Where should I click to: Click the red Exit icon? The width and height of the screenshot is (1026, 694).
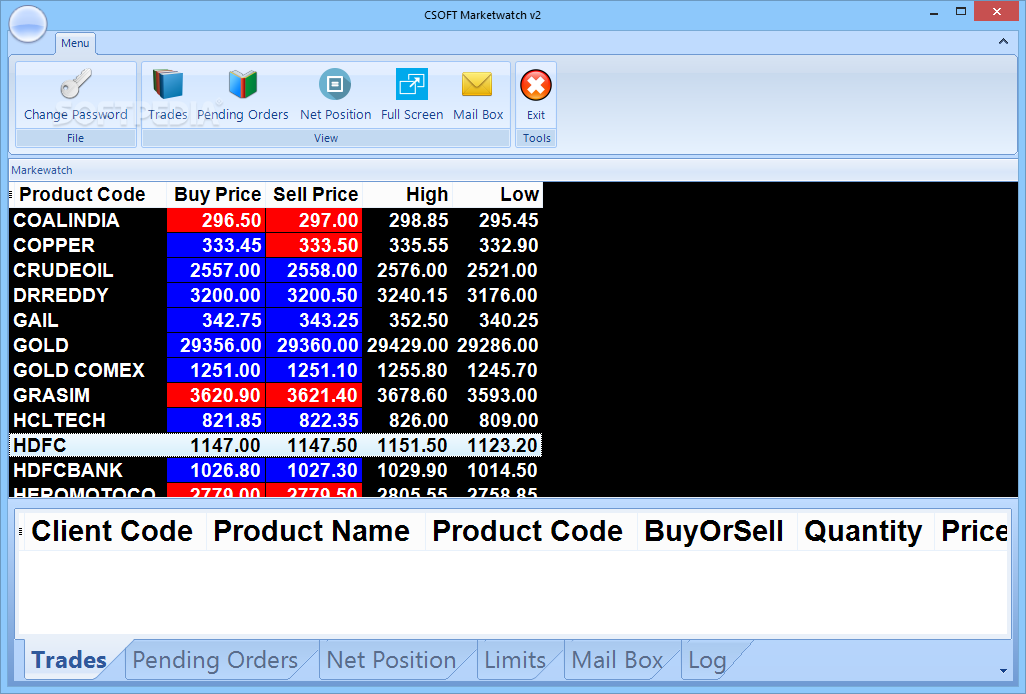coord(536,86)
